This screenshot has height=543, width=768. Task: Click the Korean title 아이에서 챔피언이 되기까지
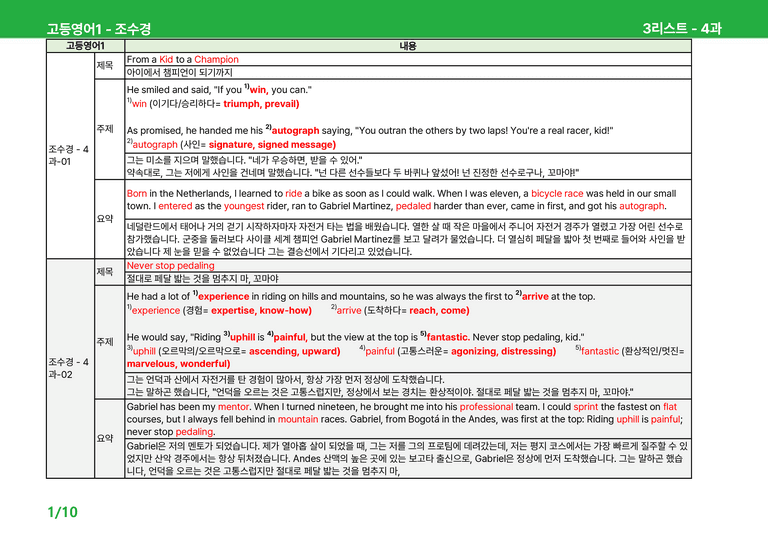(x=180, y=72)
